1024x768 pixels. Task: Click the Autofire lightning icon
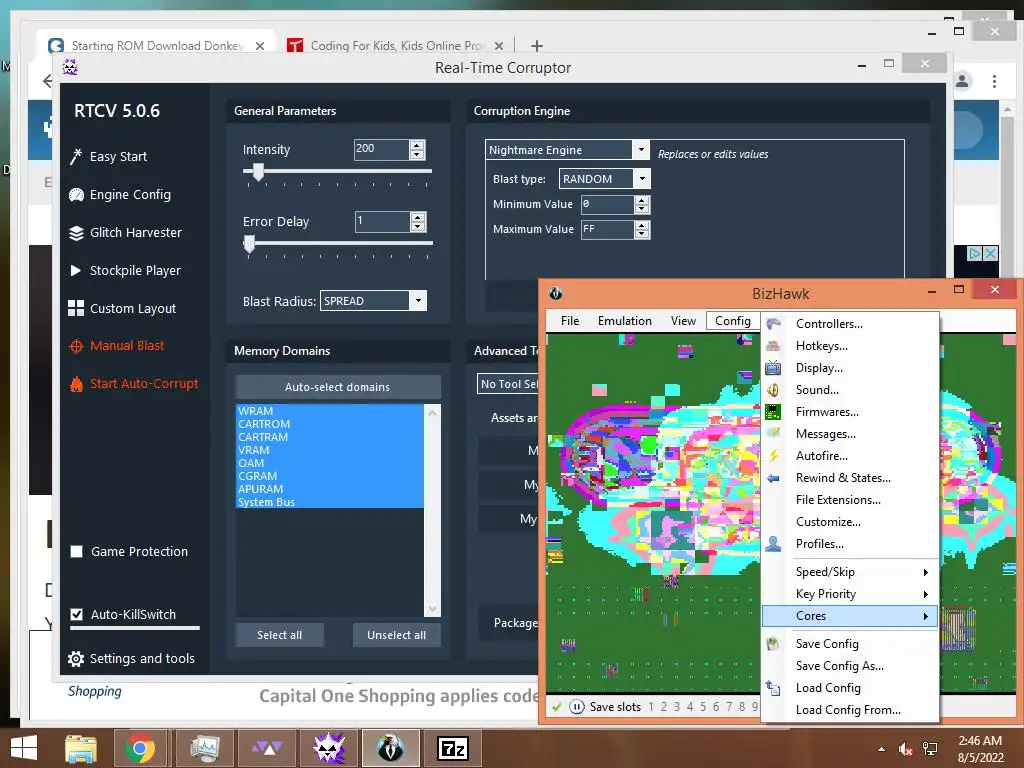pos(773,456)
